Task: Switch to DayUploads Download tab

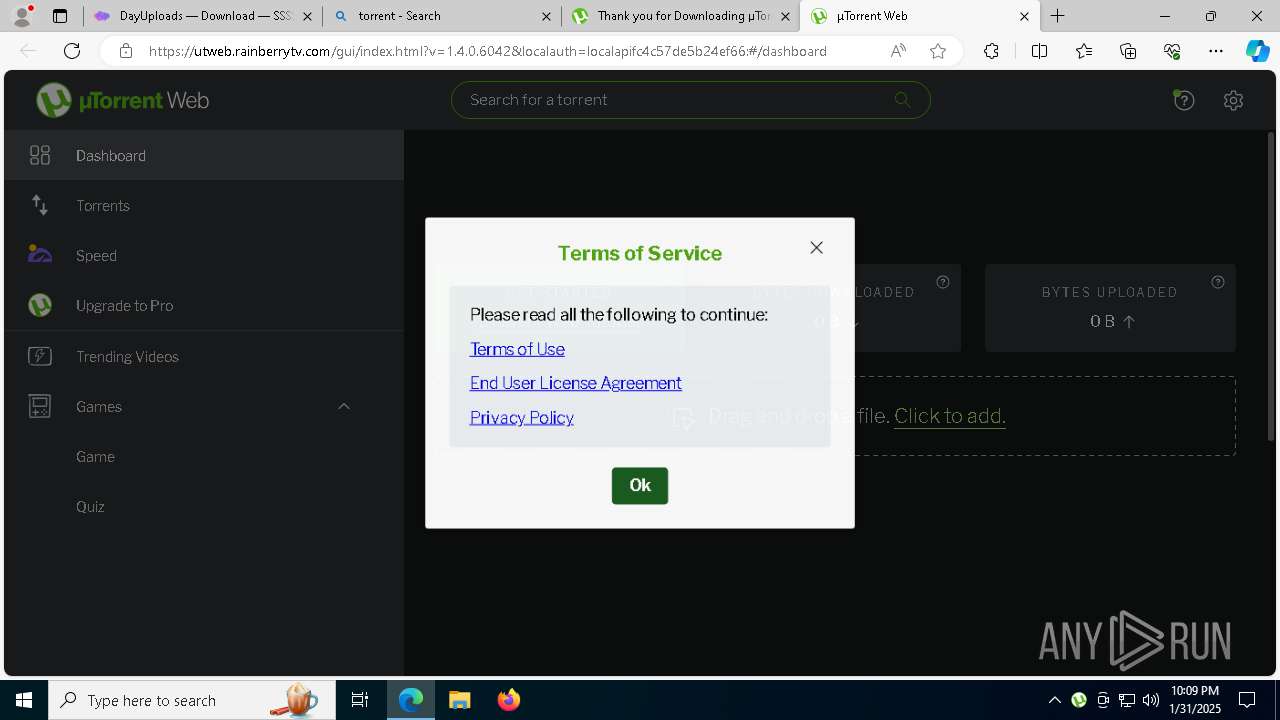Action: [204, 16]
